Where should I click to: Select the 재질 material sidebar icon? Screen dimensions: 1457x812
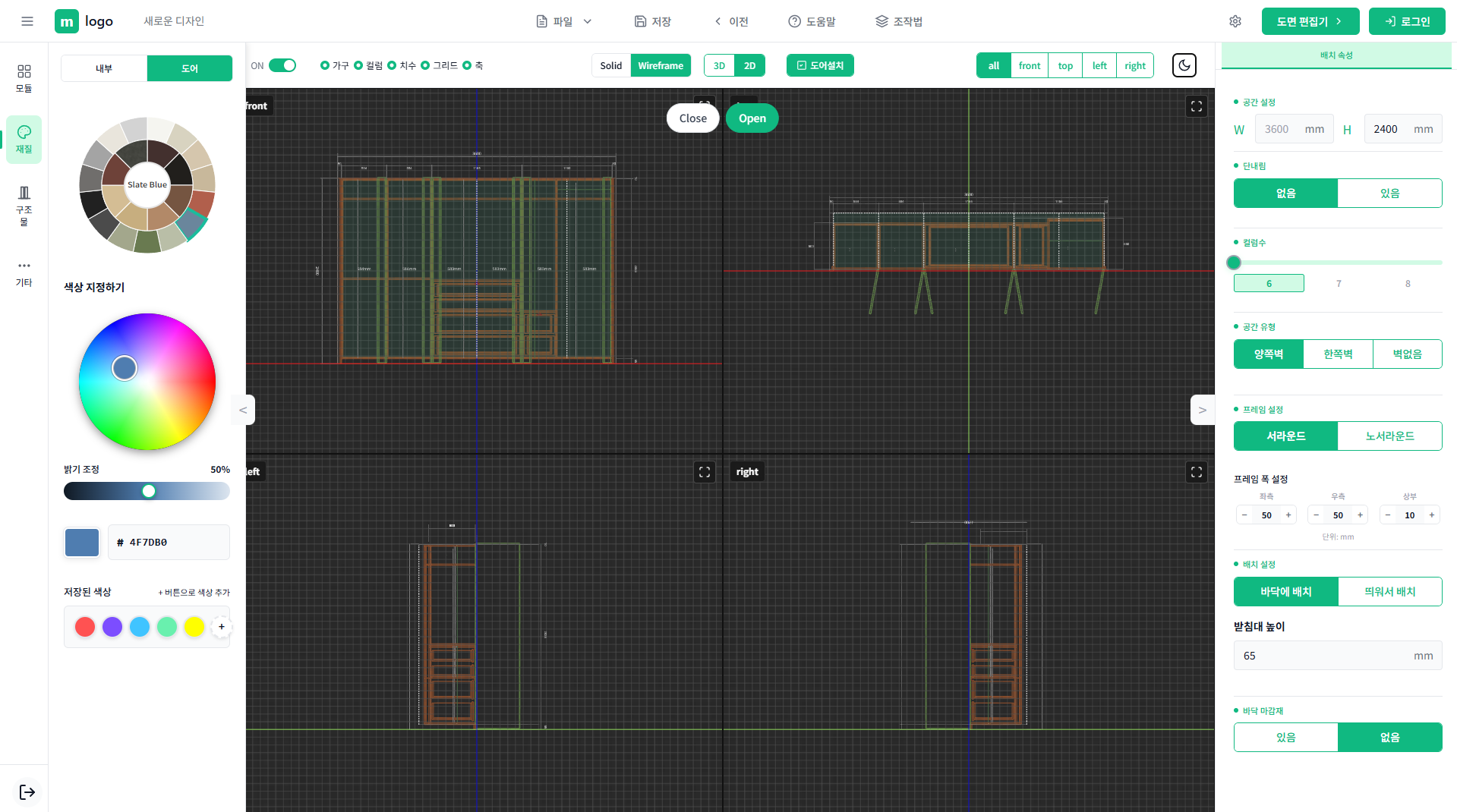point(24,139)
